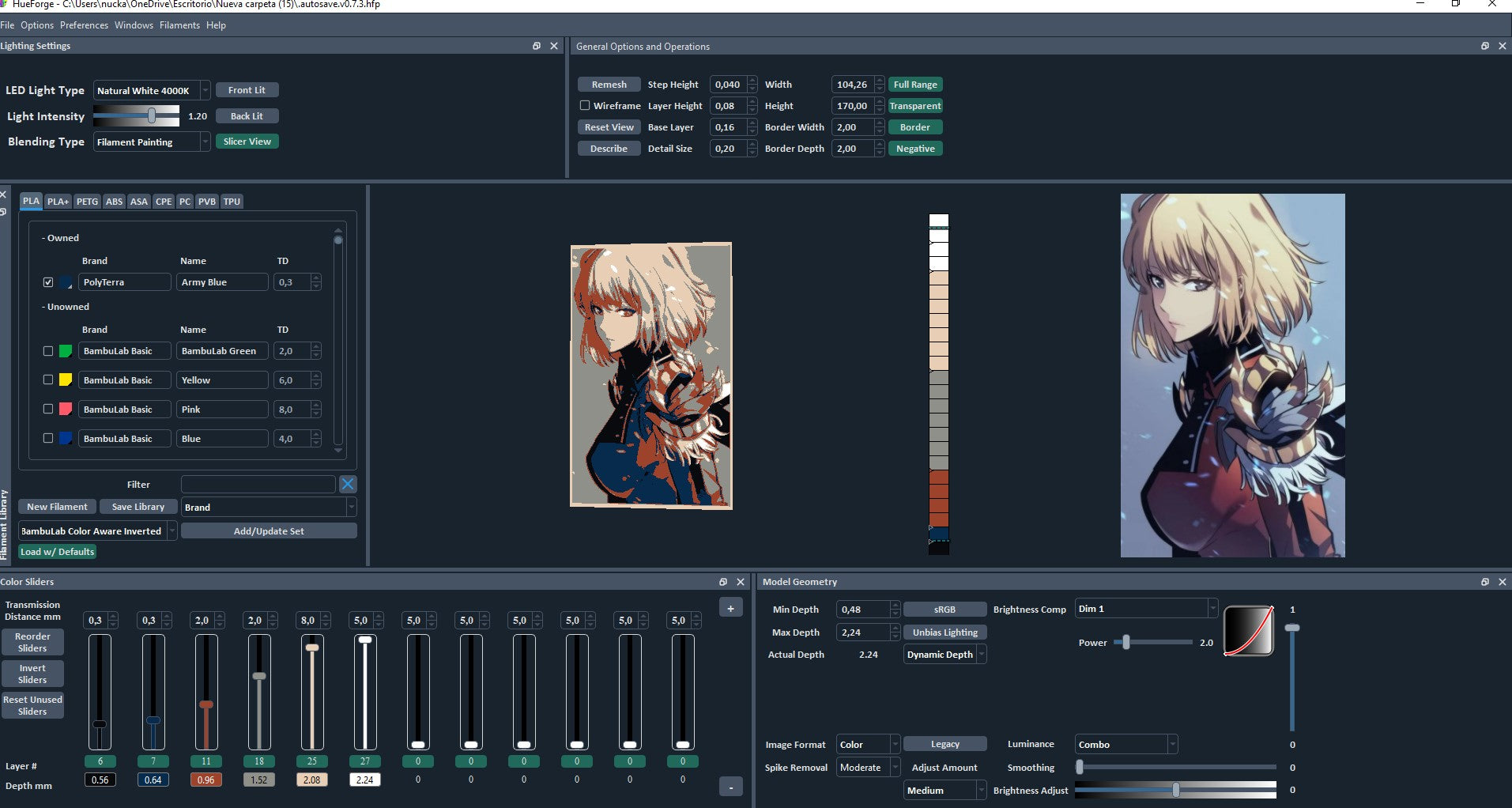Click the BambuLab Basic Blue color swatch
The width and height of the screenshot is (1512, 808).
pos(66,439)
